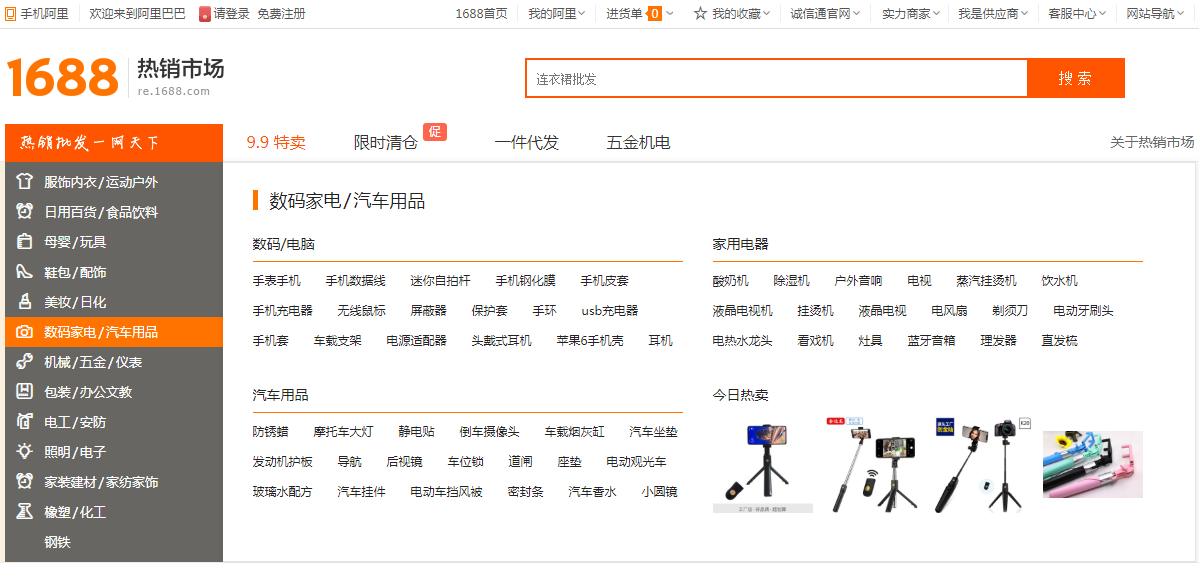Click the 手表手机 link
1199x563 pixels.
[x=277, y=281]
